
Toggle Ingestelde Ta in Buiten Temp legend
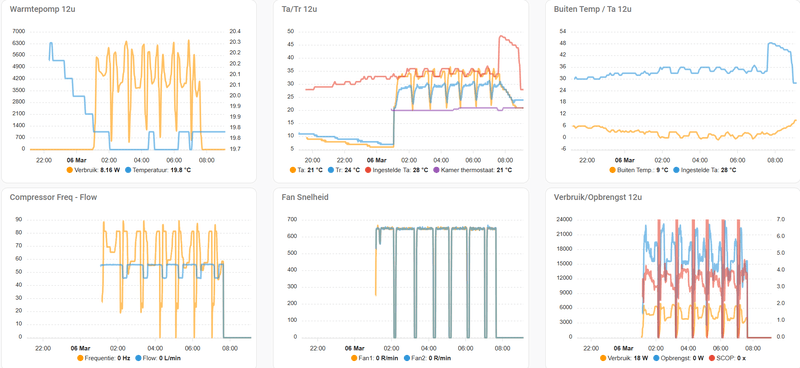pos(705,170)
